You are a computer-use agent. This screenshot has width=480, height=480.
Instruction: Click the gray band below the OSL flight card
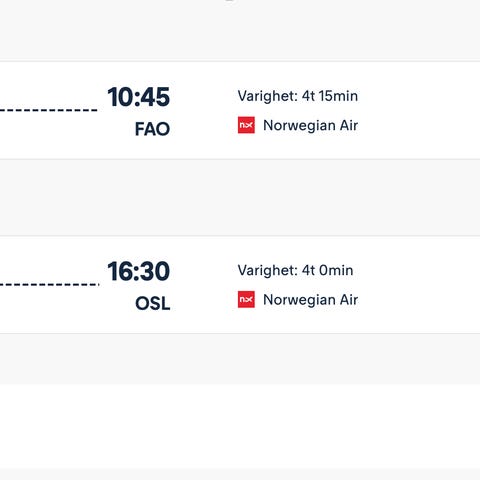point(240,359)
